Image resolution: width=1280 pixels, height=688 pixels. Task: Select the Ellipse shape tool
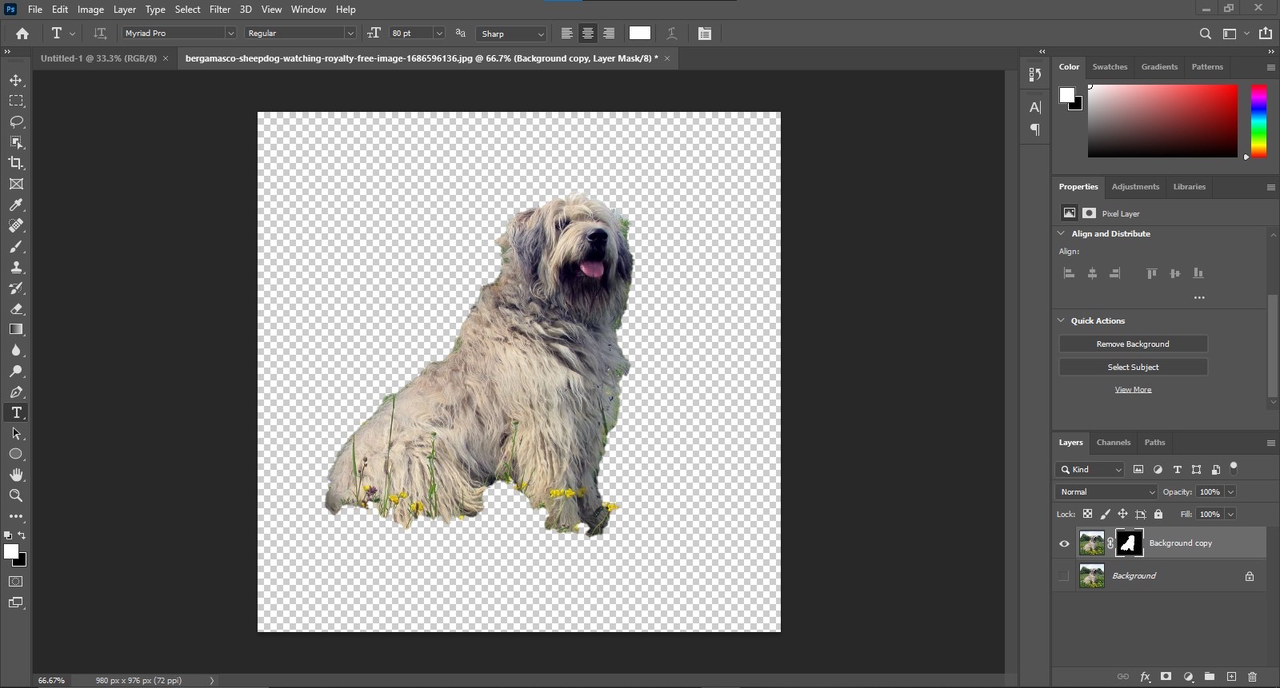point(16,454)
